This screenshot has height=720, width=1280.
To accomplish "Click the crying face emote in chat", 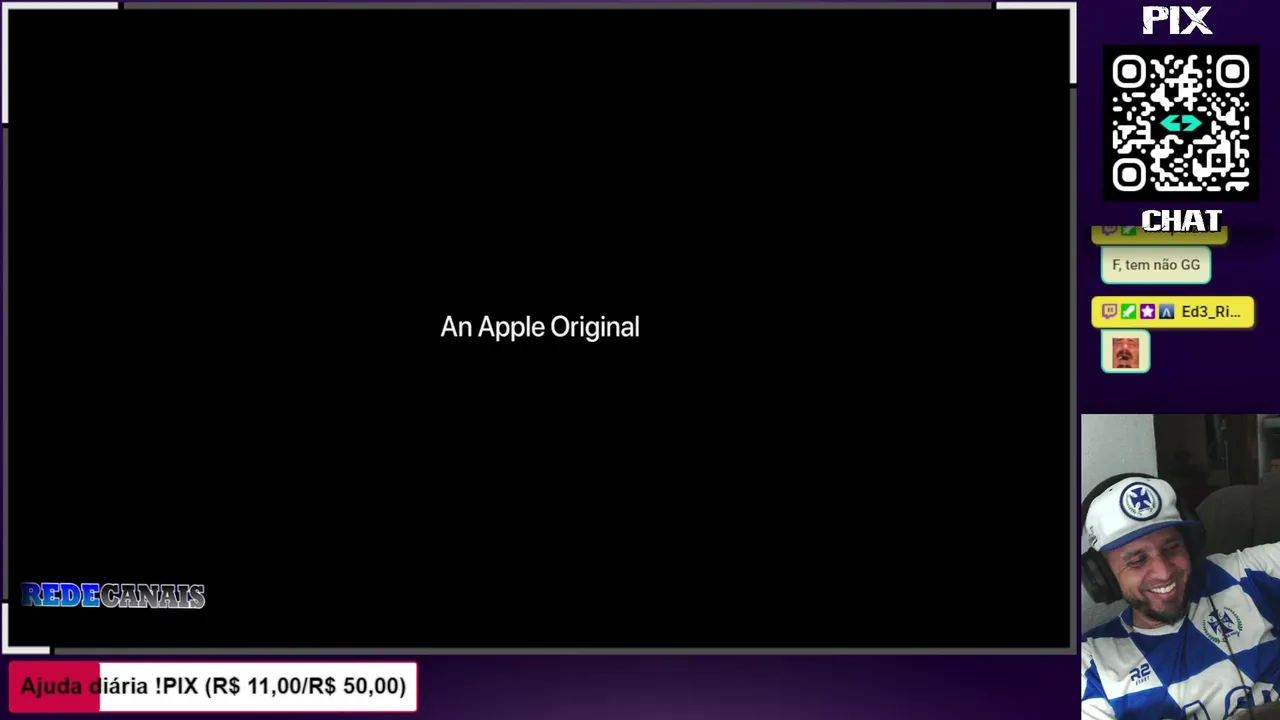I will 1126,353.
